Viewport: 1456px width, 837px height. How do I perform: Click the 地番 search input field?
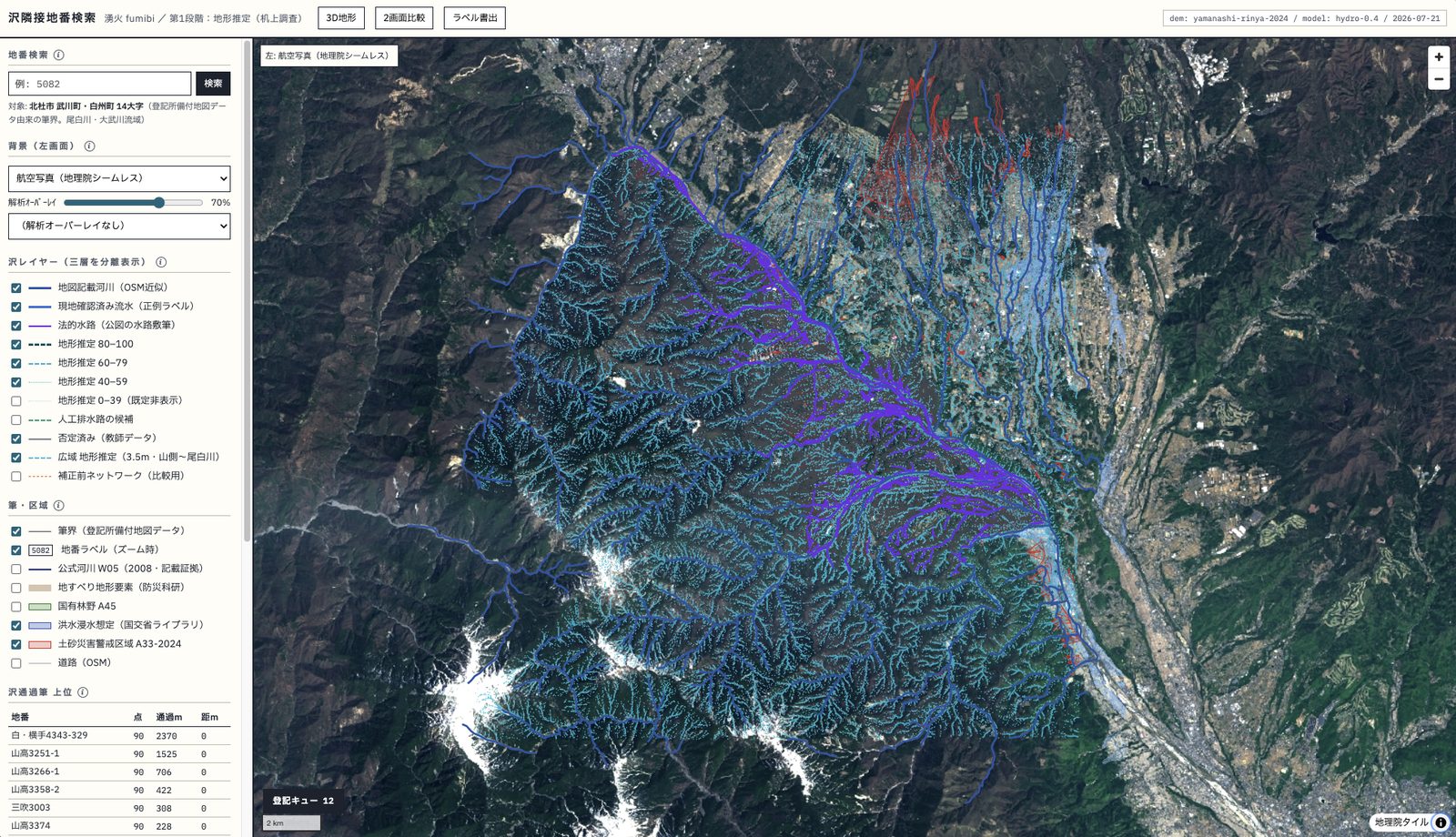(x=100, y=84)
